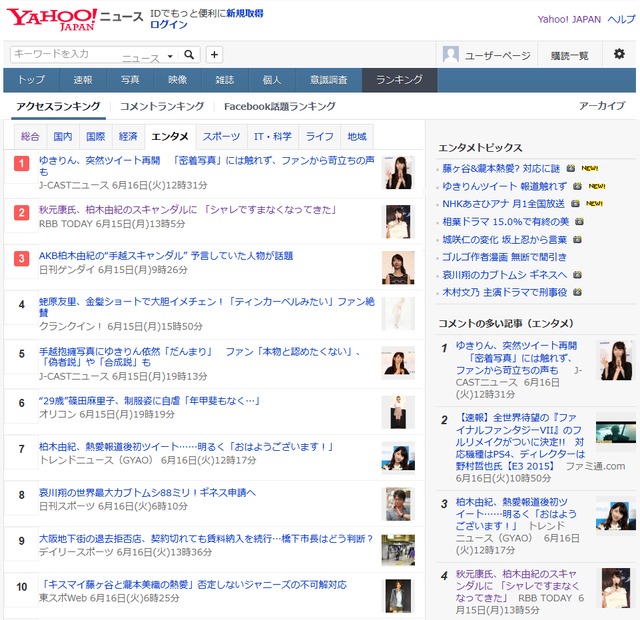Click thumbnail of rank 5 手越抱擁写真 article
Image resolution: width=640 pixels, height=620 pixels.
pos(398,363)
